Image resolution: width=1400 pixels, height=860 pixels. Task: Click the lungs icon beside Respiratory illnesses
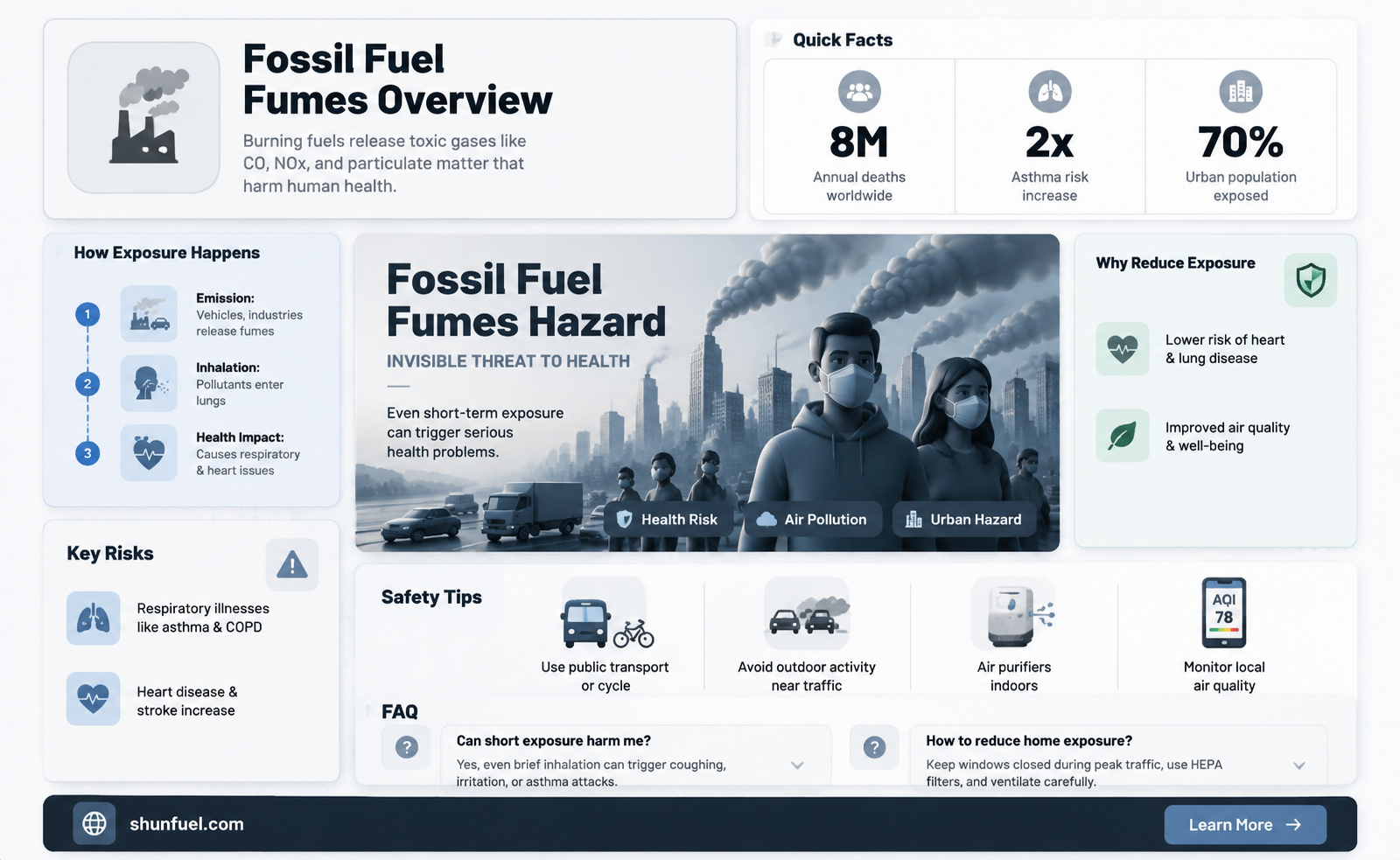[x=94, y=619]
